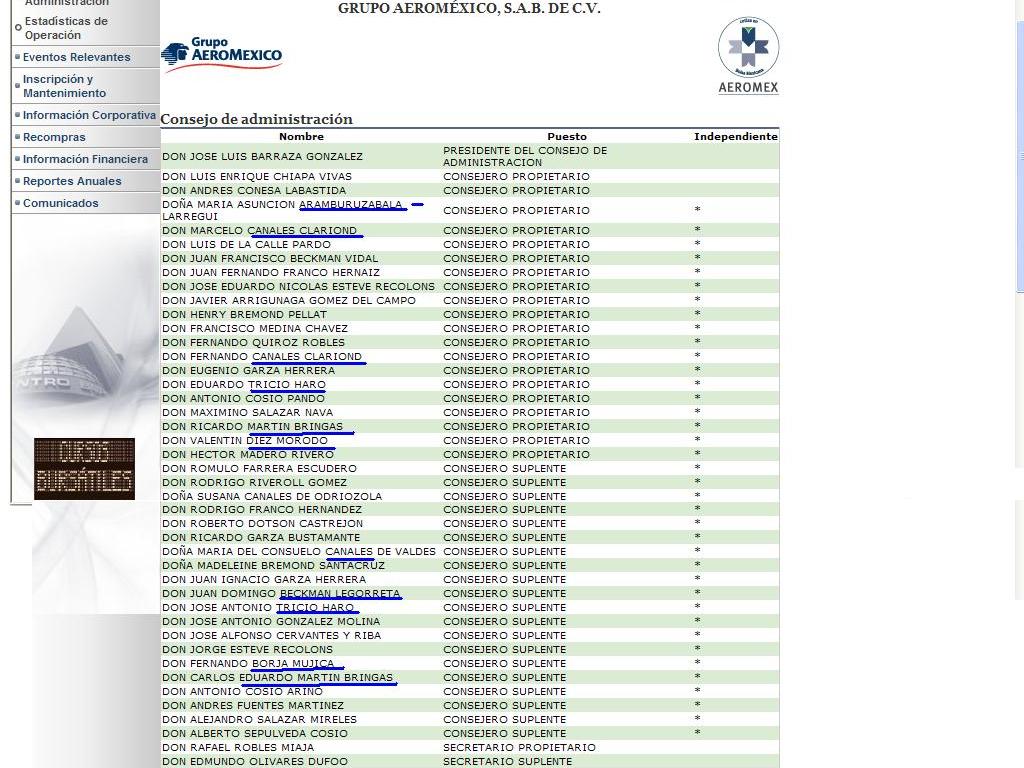The width and height of the screenshot is (1024, 768).
Task: Open the Cursos Bursátiles banner
Action: 84,469
